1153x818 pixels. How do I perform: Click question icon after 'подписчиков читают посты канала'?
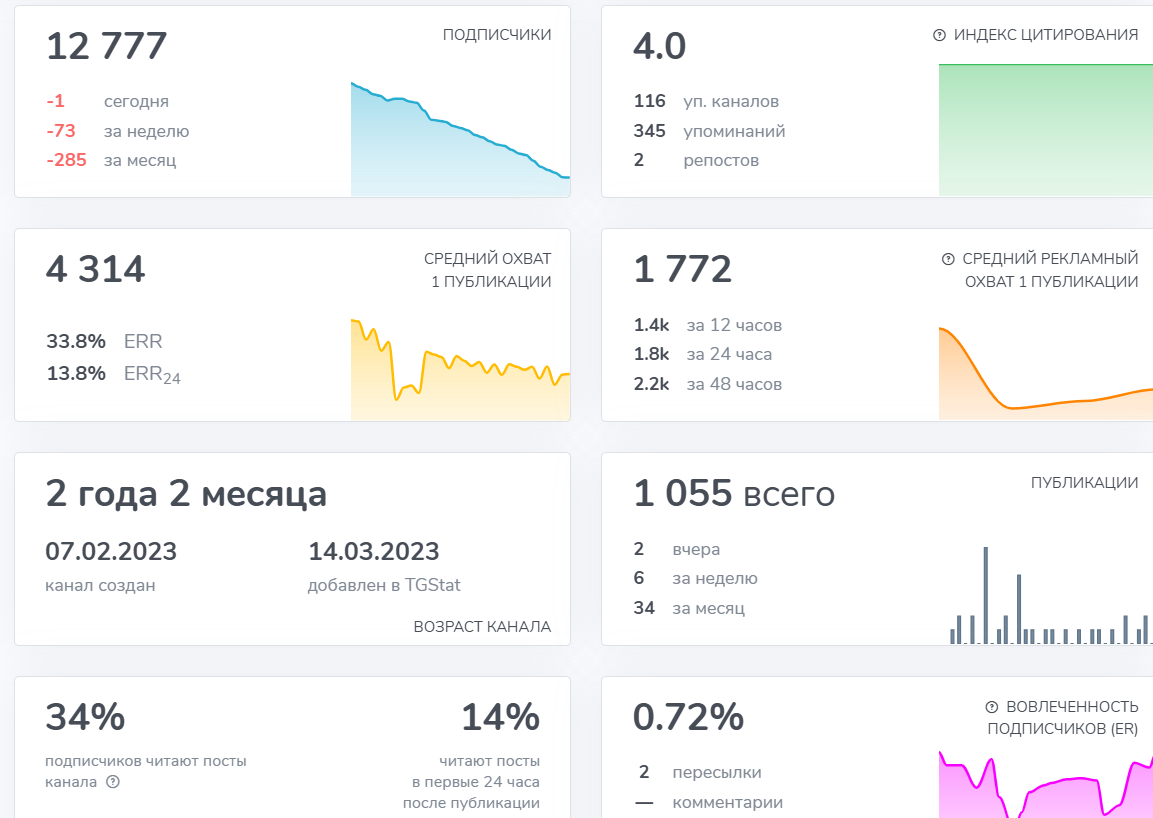tap(113, 782)
